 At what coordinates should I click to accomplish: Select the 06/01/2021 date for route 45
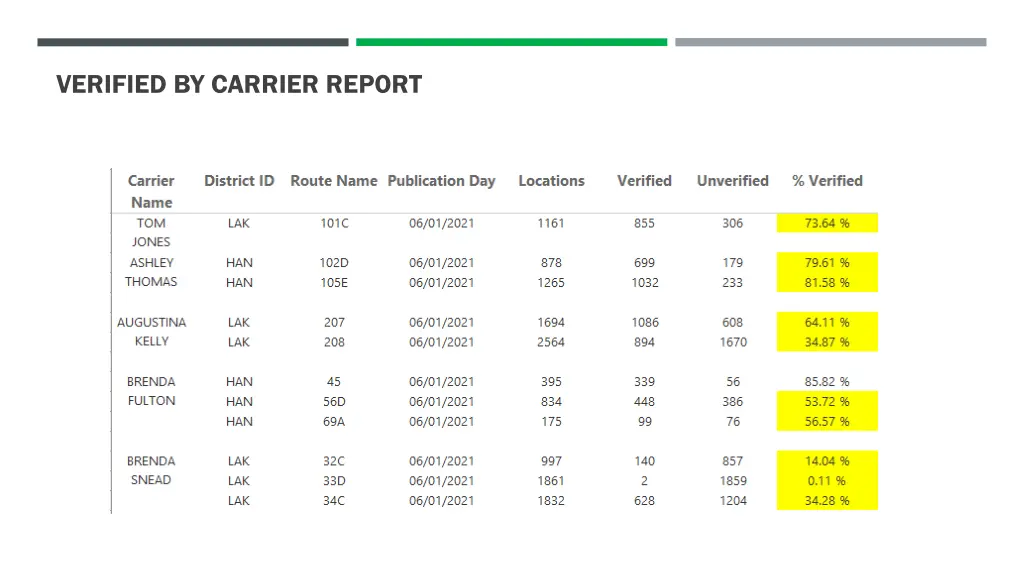(x=441, y=381)
